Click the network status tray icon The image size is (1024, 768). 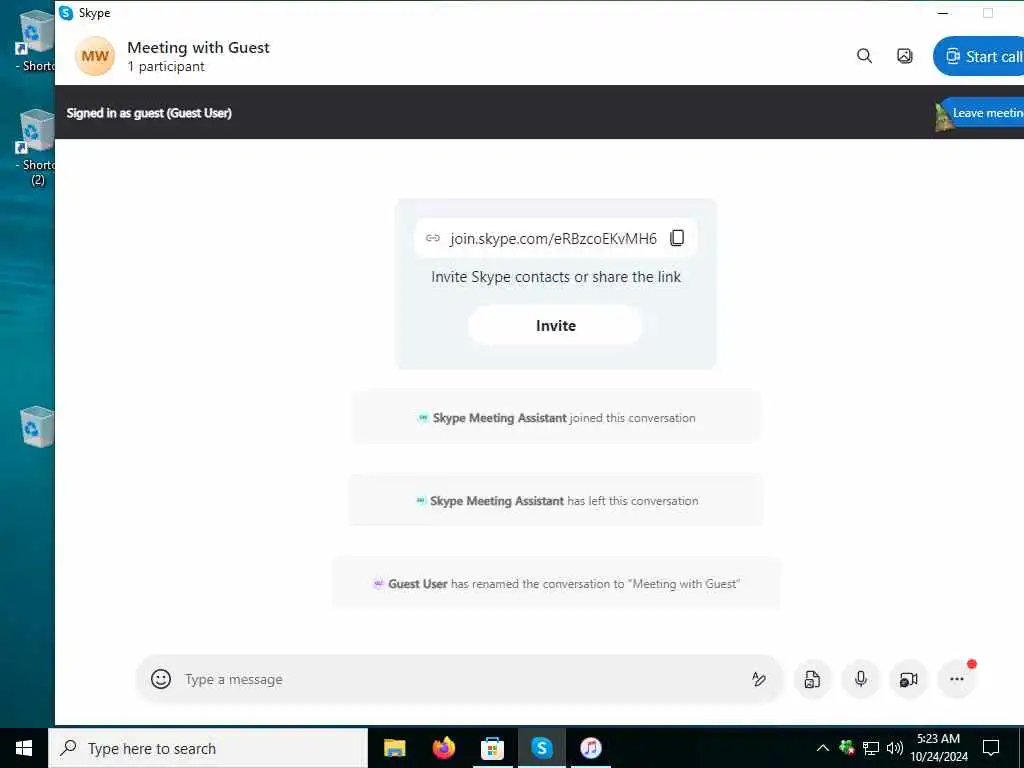click(871, 748)
